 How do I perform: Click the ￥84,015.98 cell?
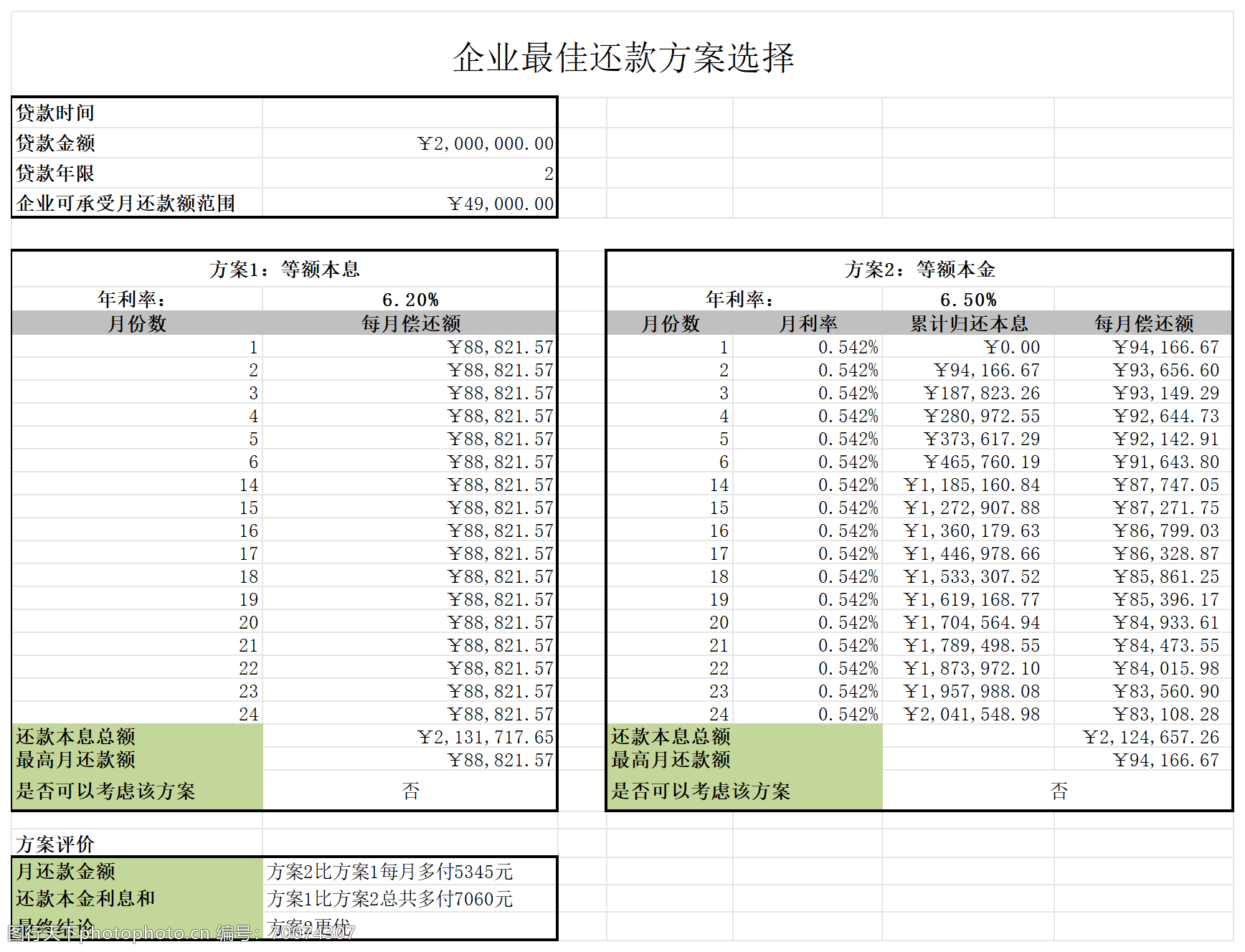1143,669
